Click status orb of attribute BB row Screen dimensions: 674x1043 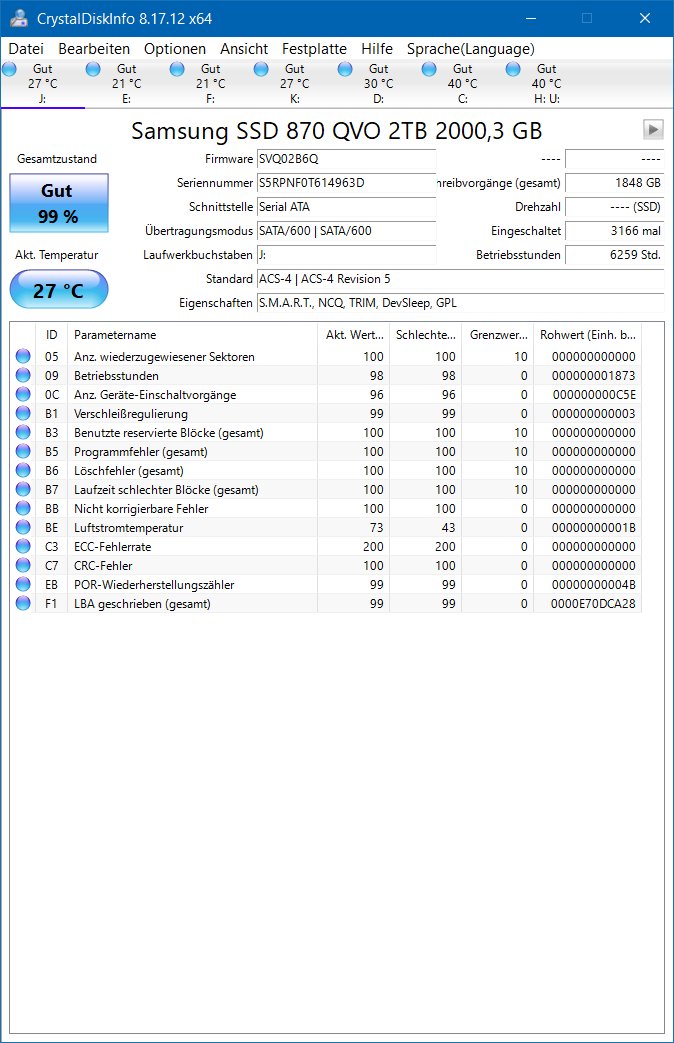click(23, 508)
